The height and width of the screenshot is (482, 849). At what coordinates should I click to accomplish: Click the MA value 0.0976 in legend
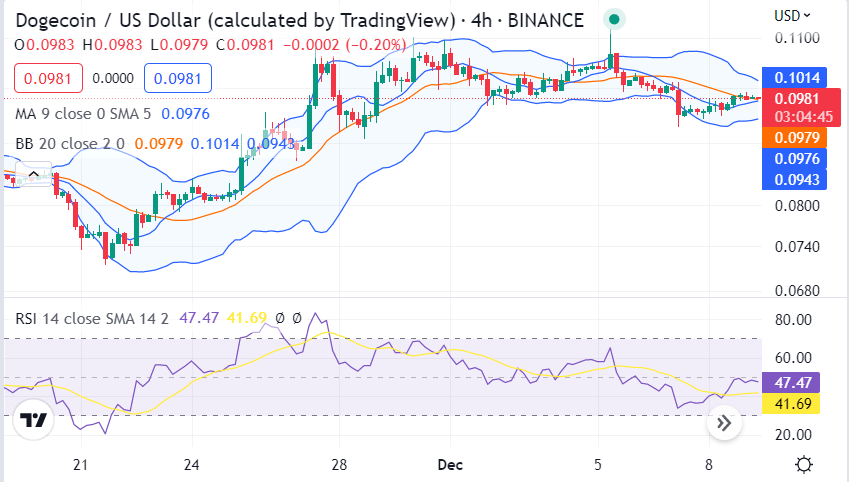coord(185,114)
